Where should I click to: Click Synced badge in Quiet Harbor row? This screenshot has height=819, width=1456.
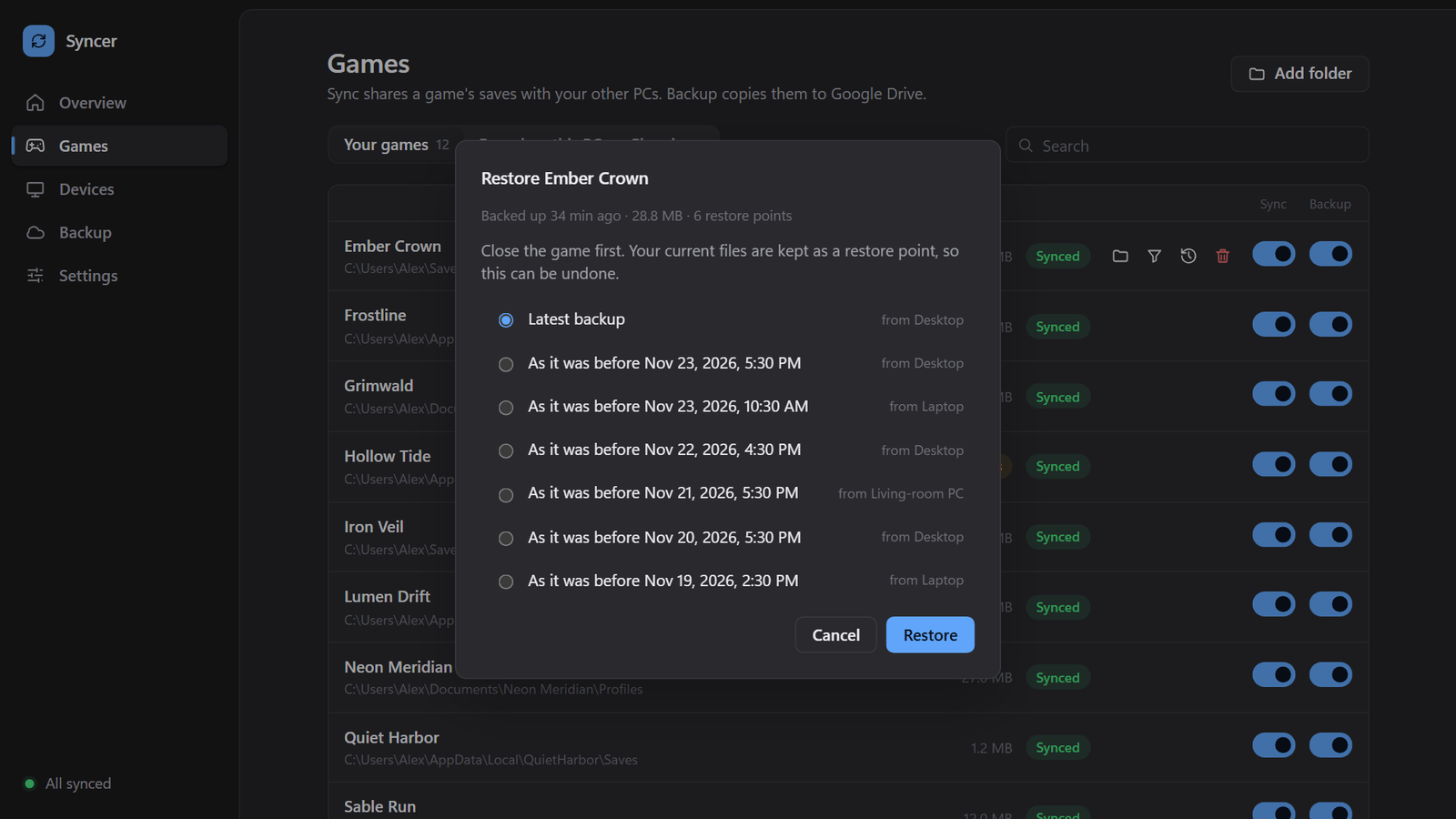click(1057, 748)
